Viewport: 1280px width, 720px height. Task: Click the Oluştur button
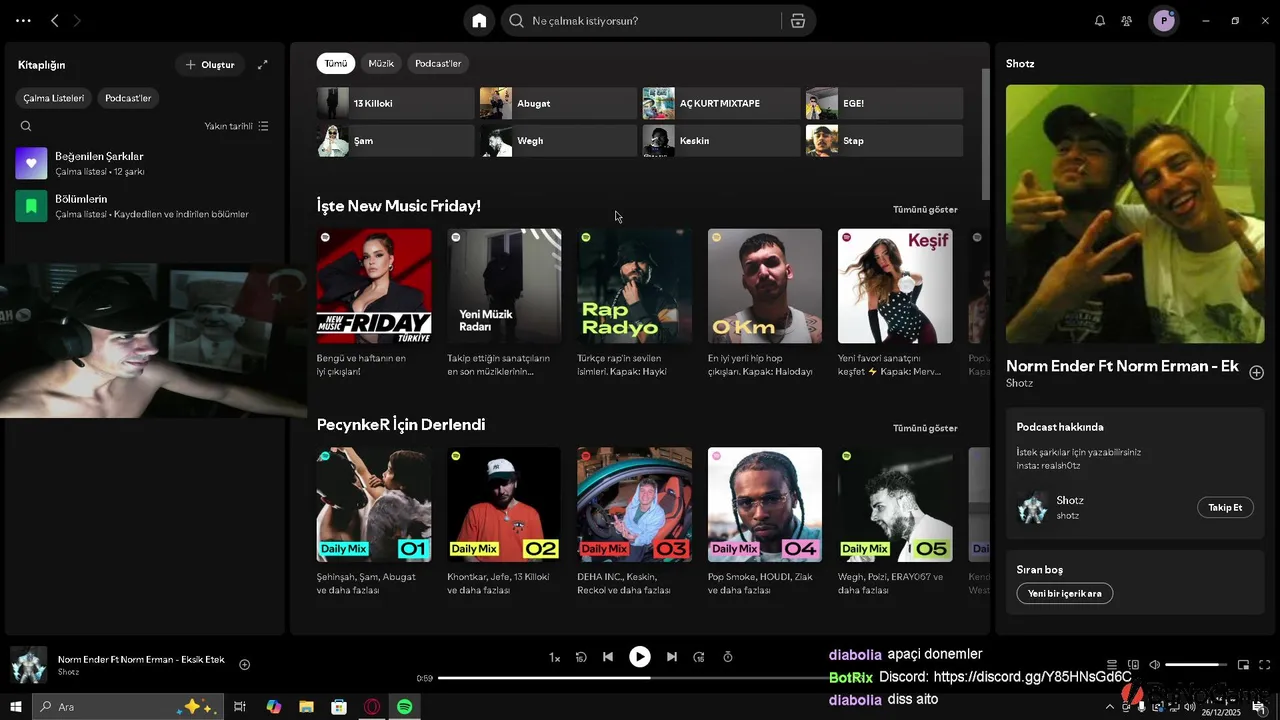(210, 65)
